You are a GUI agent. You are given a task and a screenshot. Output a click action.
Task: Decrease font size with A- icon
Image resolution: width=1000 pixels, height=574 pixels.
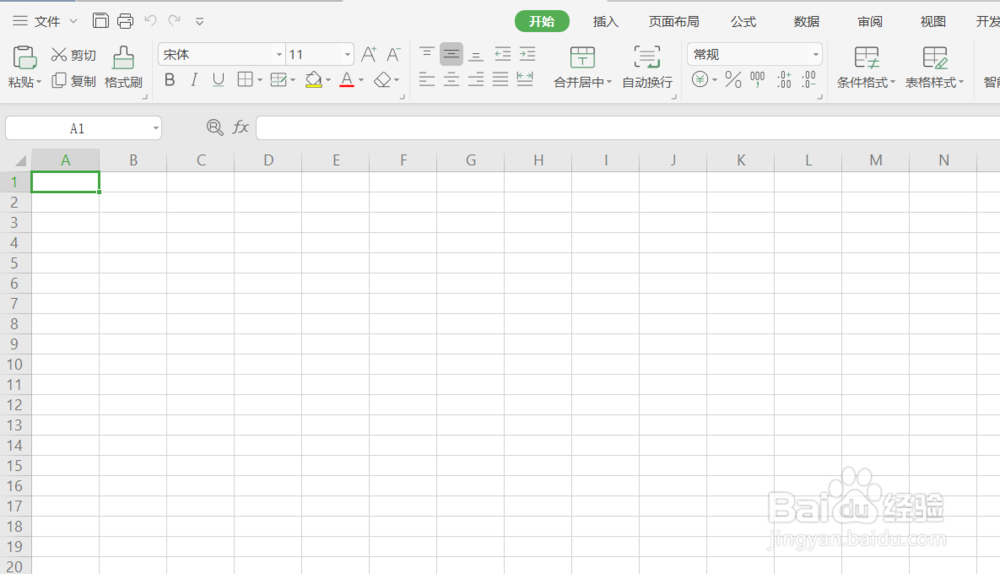[393, 54]
